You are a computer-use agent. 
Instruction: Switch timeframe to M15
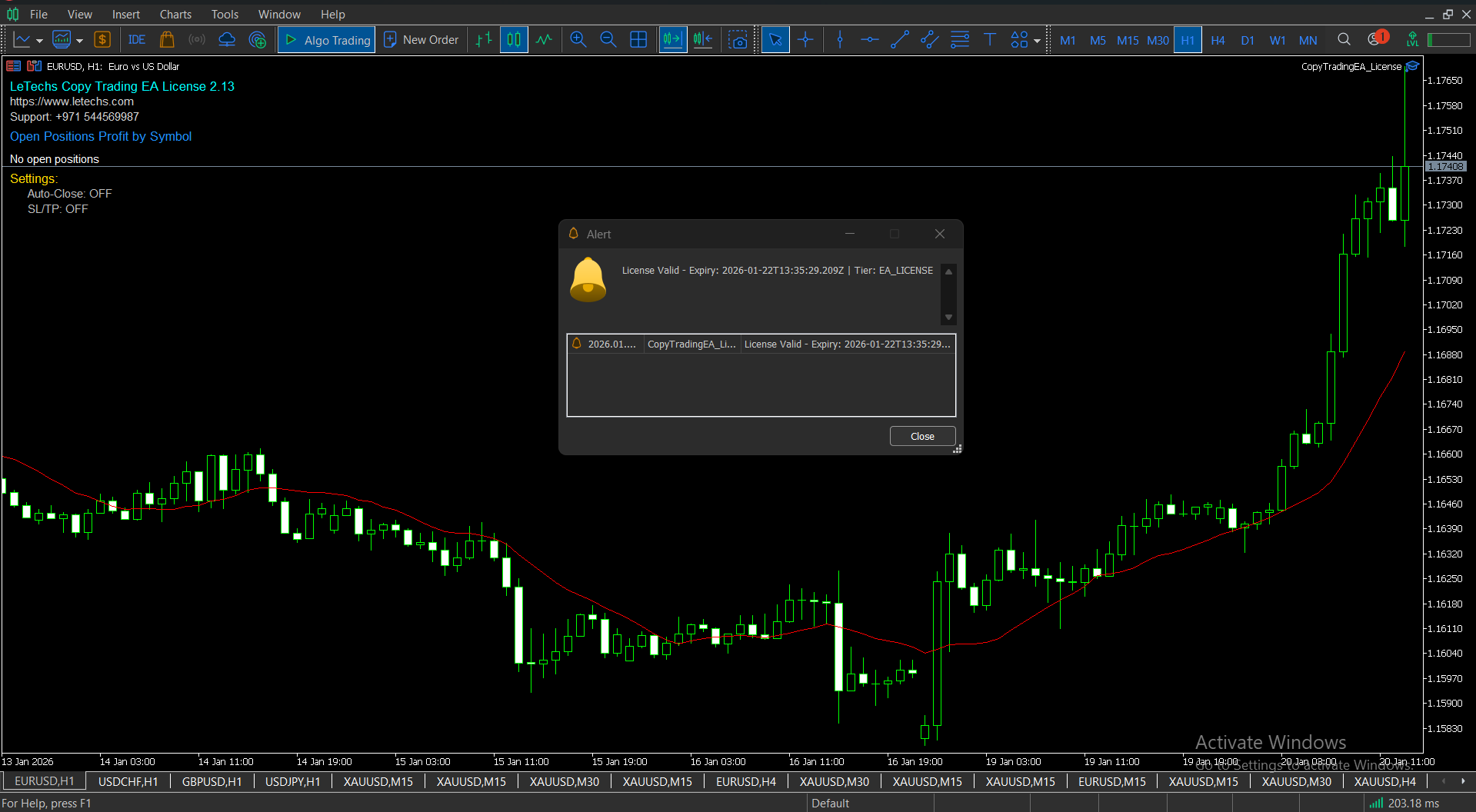coord(1128,40)
